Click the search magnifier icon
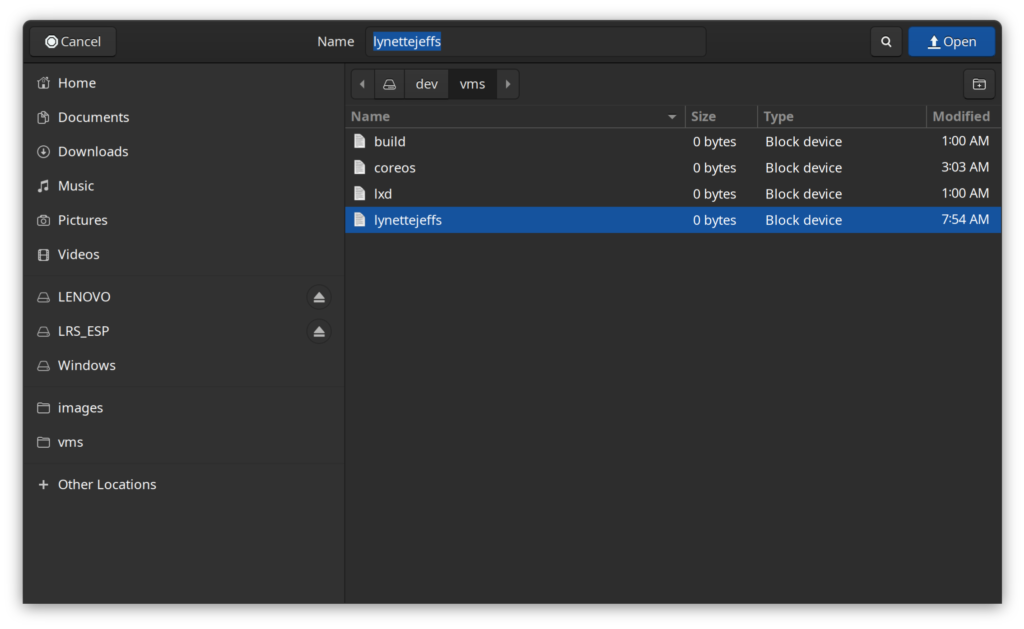 (x=886, y=42)
